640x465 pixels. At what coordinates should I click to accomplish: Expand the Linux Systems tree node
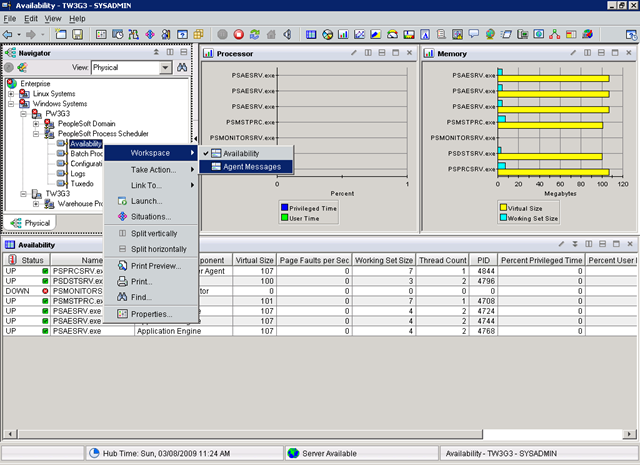point(11,93)
